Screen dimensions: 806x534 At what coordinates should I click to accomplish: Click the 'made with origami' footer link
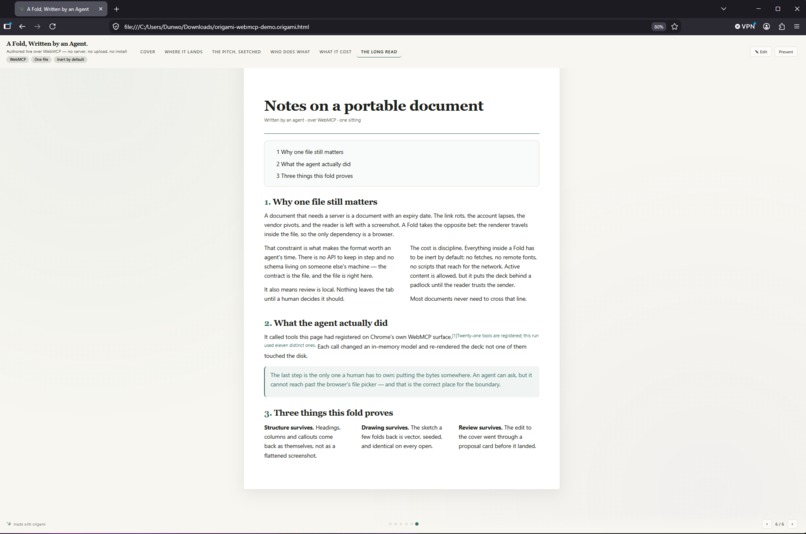pos(26,524)
